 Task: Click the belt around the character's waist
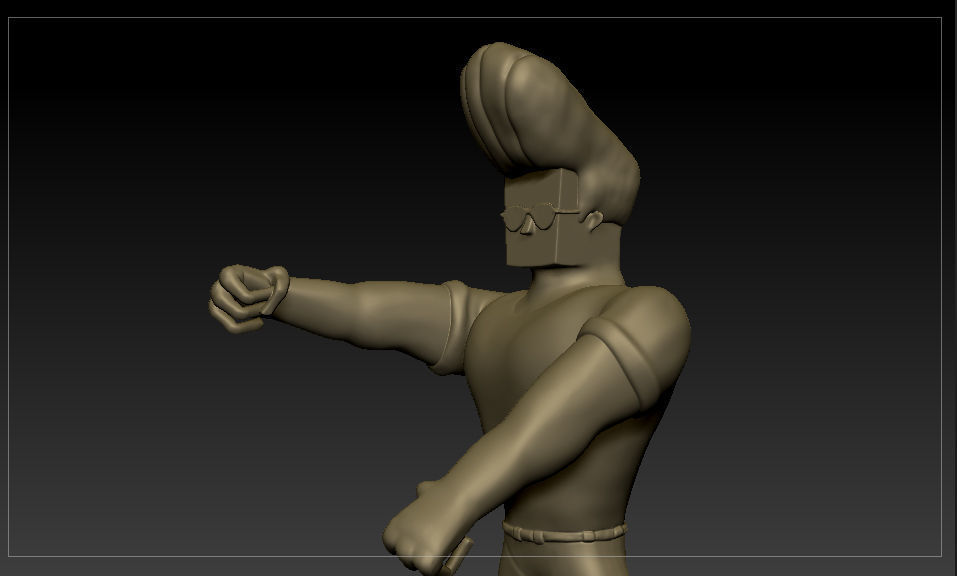point(565,532)
